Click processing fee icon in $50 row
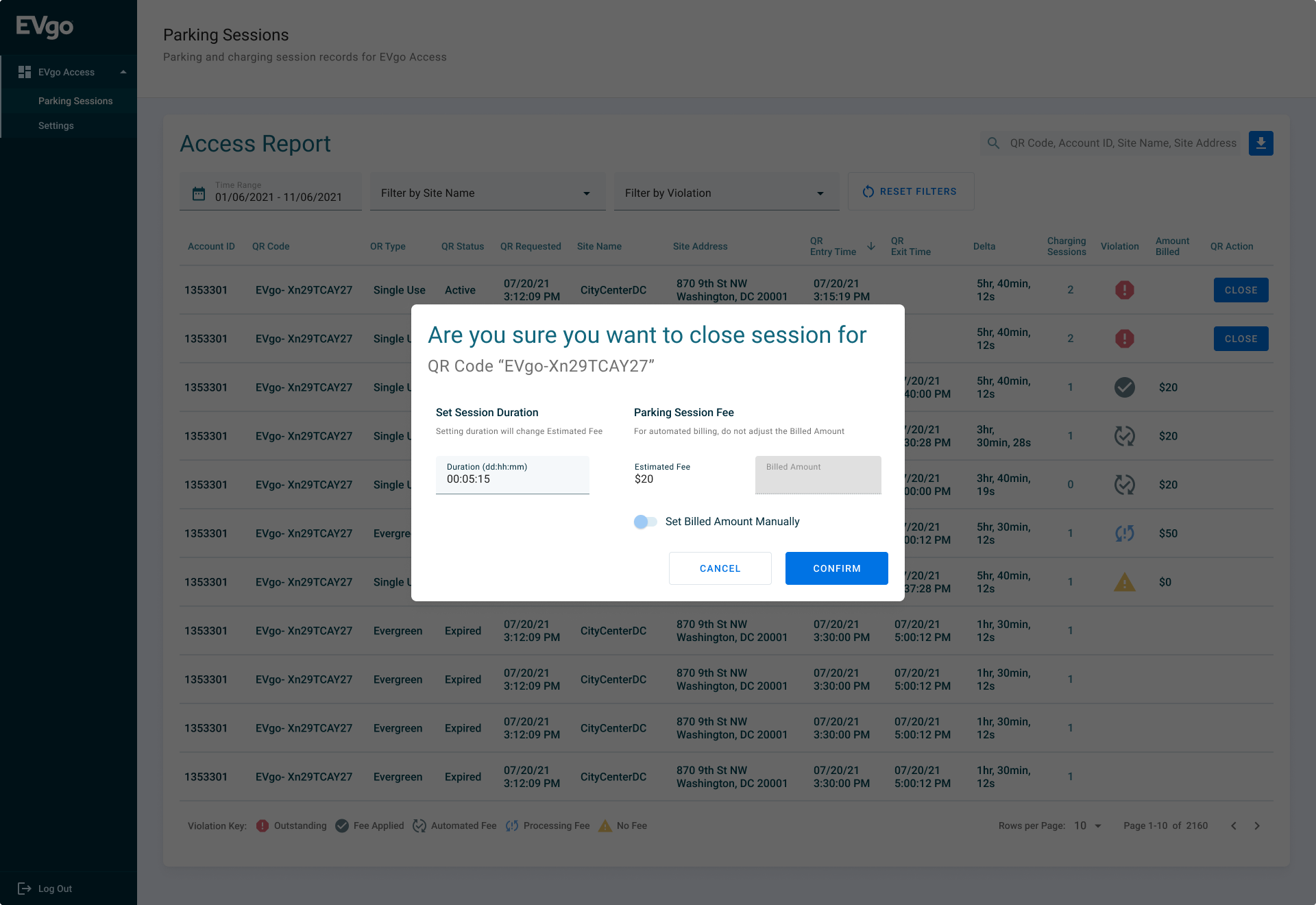1316x905 pixels. 1124,533
